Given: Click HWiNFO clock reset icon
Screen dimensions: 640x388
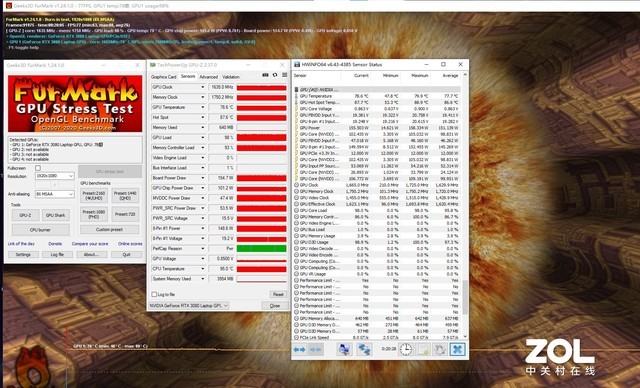Looking at the screenshot, I should pyautogui.click(x=406, y=349).
